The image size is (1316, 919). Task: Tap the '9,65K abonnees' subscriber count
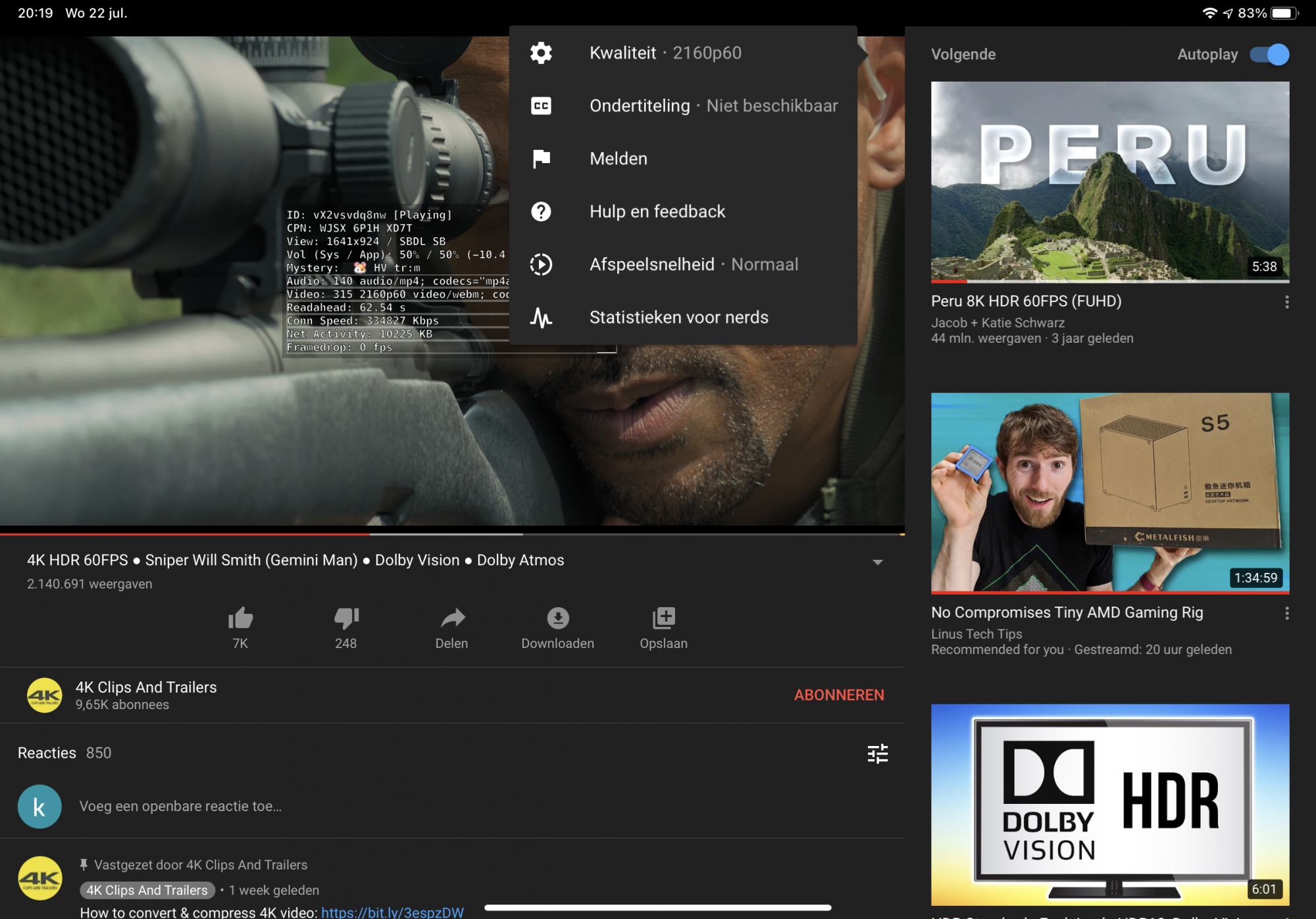(122, 705)
